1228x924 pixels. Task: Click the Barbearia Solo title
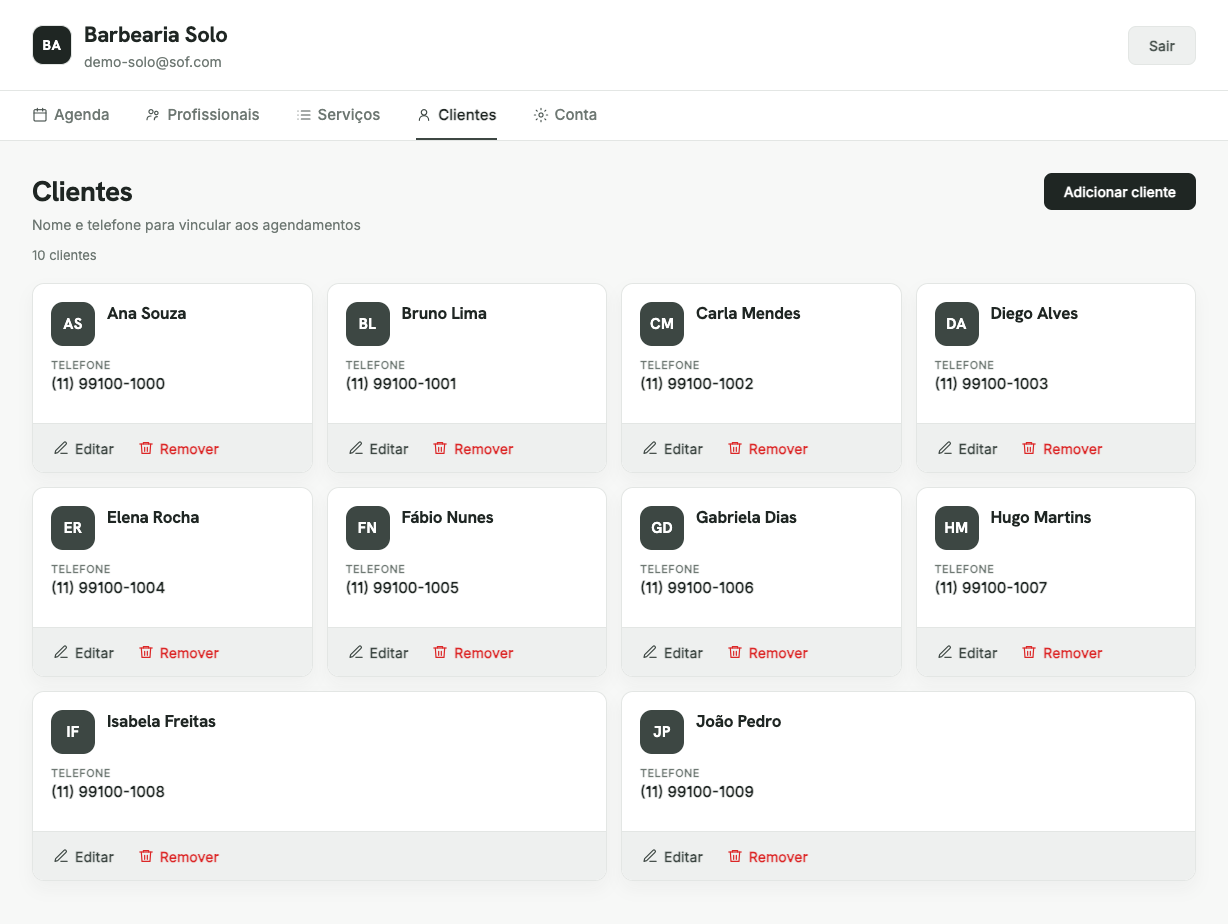tap(156, 35)
